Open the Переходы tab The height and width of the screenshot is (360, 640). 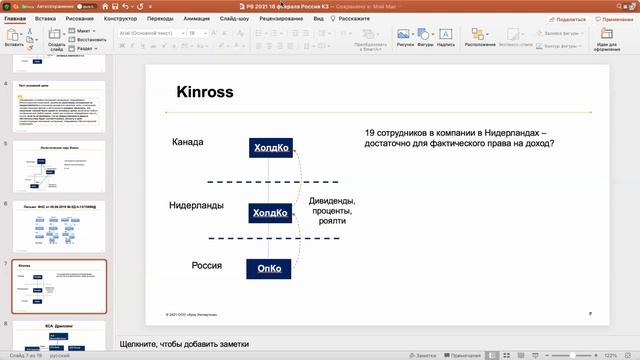[160, 19]
